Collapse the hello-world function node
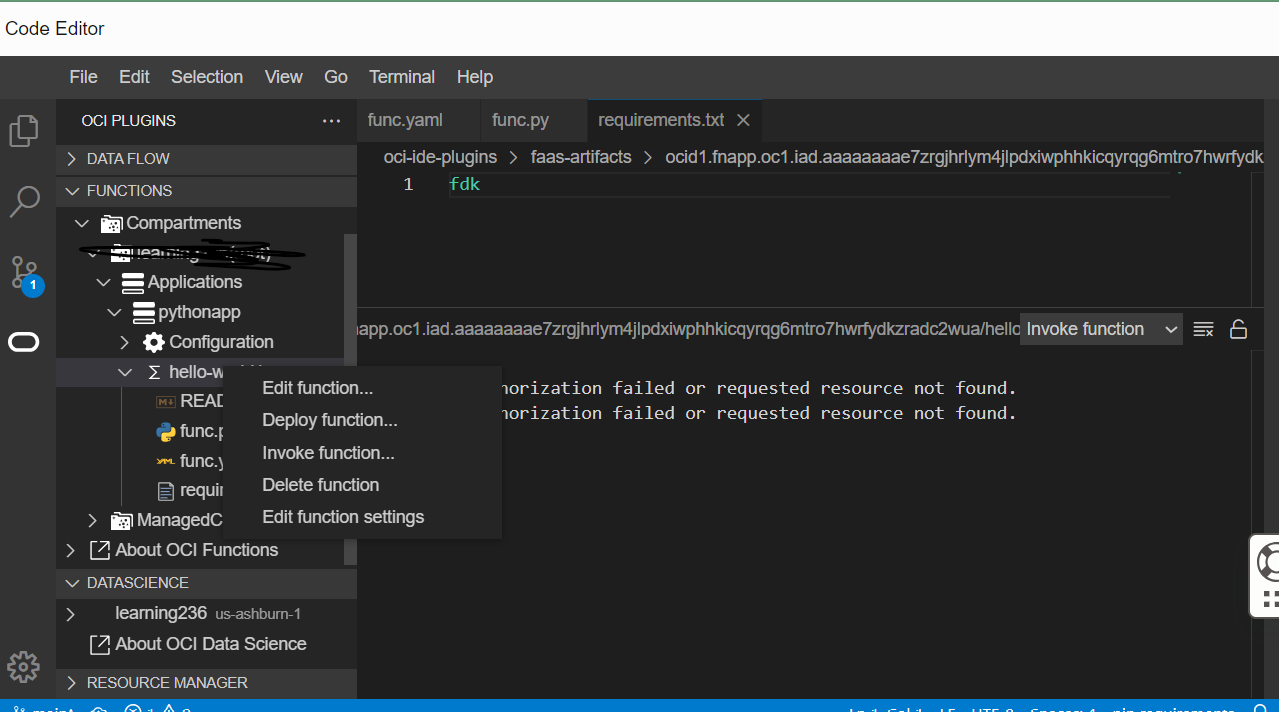 point(125,372)
